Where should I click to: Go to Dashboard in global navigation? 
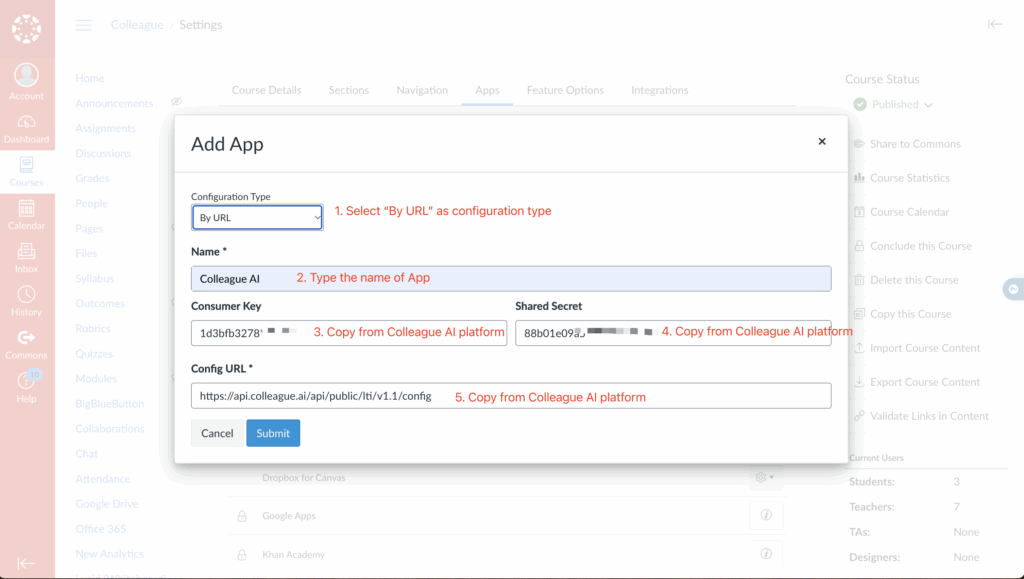coord(26,127)
